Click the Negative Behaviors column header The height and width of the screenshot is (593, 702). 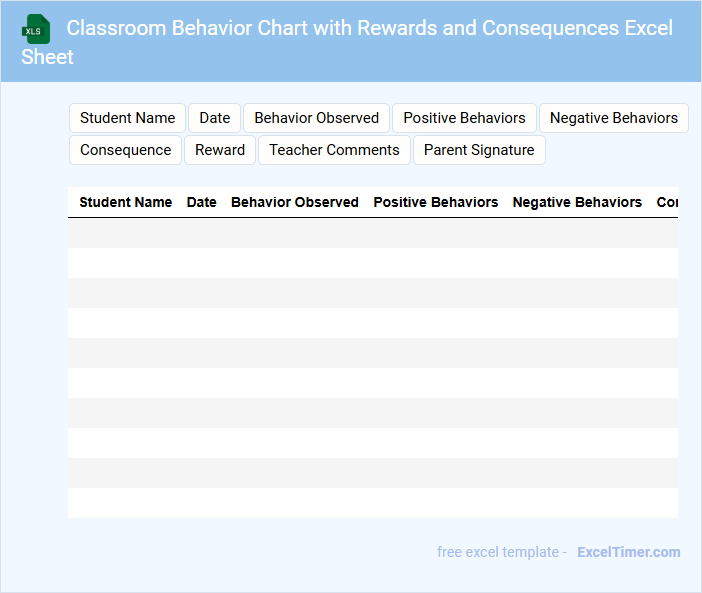[577, 202]
